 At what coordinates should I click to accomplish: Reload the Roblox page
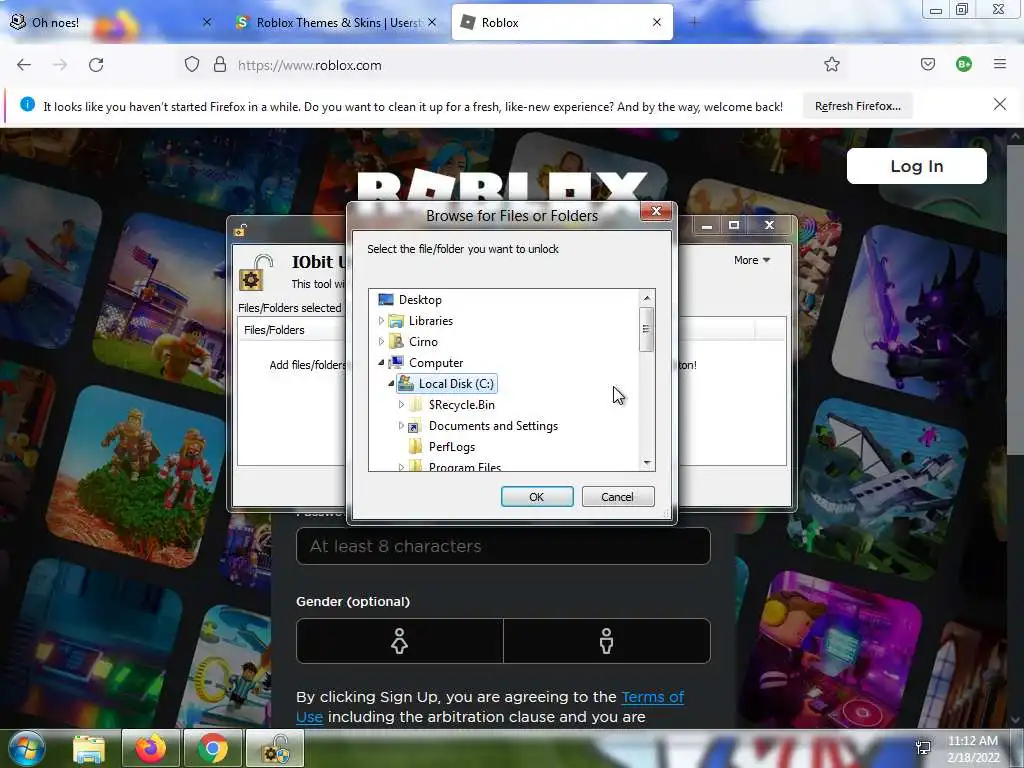(96, 65)
